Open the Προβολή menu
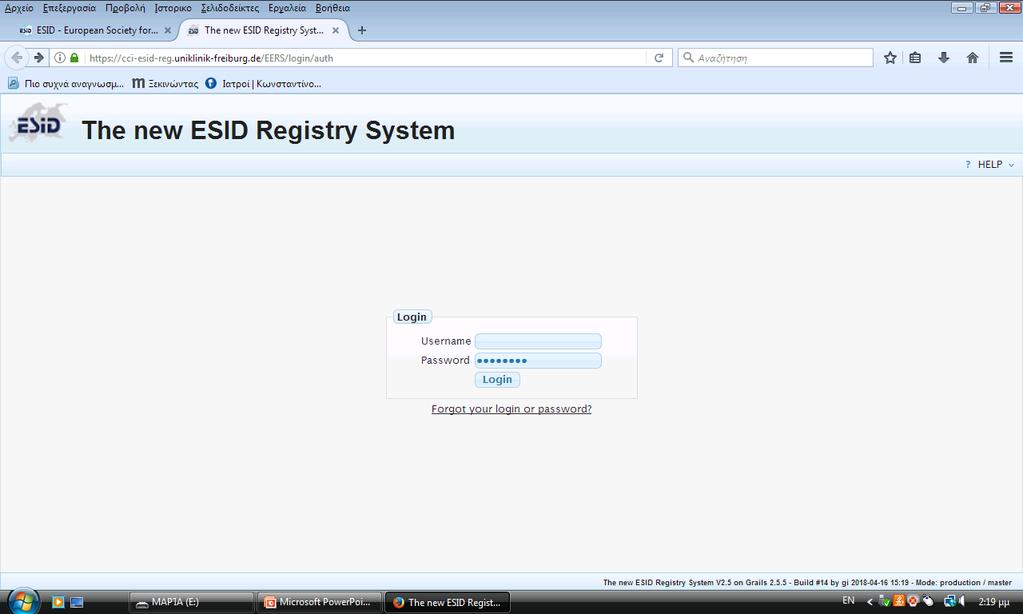The height and width of the screenshot is (614, 1023). pyautogui.click(x=125, y=8)
